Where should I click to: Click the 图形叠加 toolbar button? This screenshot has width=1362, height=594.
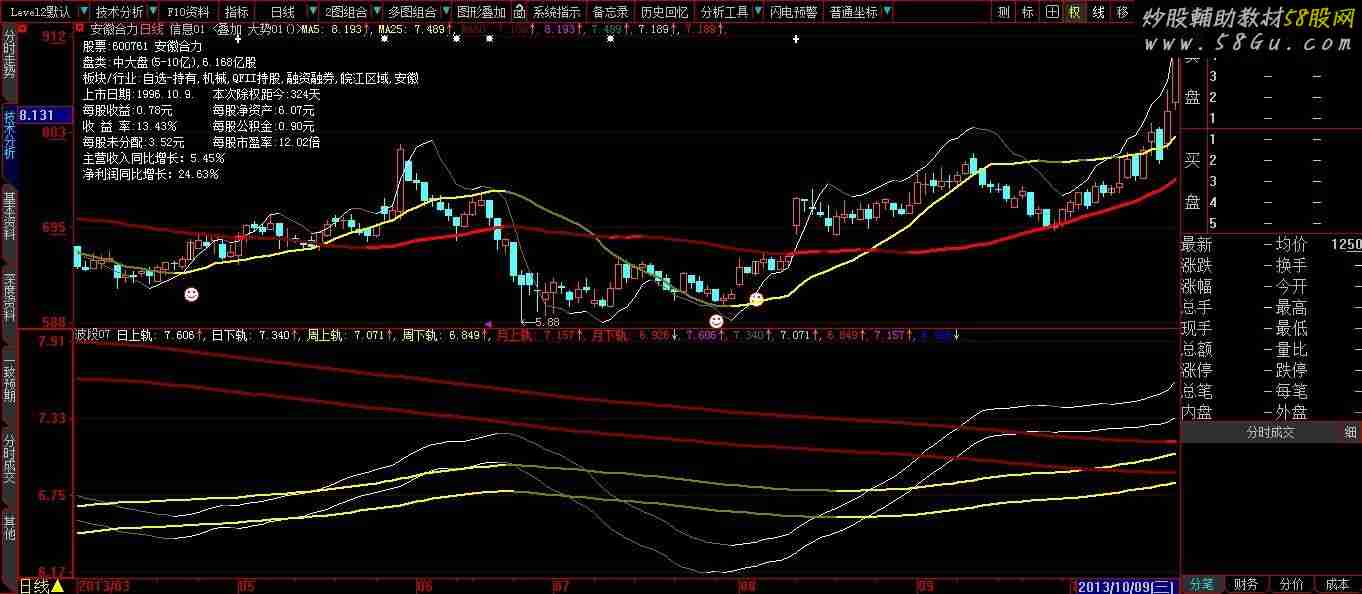tap(482, 12)
